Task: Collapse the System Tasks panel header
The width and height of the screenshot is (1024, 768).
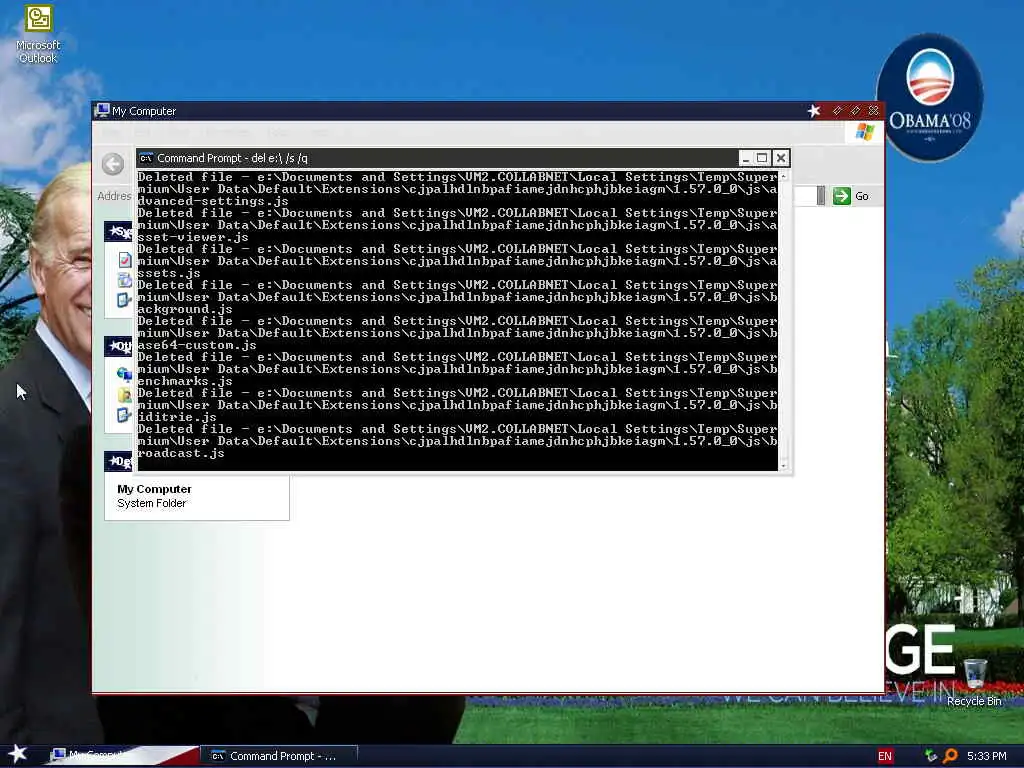Action: 120,231
